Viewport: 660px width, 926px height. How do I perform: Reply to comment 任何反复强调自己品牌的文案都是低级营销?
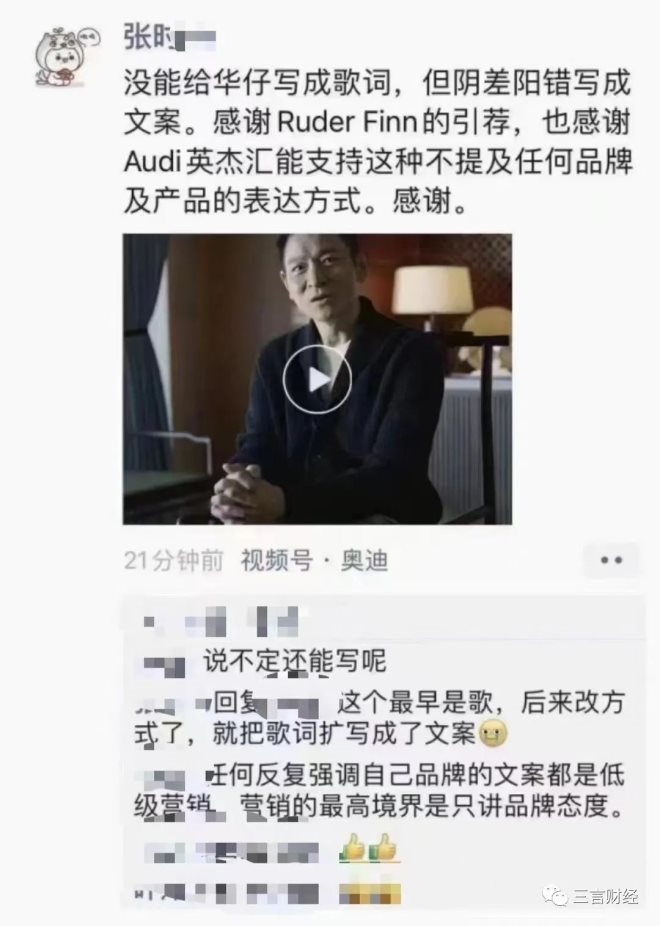point(380,791)
